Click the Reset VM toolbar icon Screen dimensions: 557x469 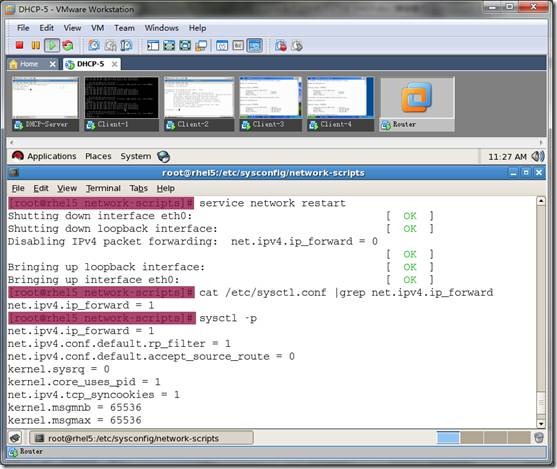pyautogui.click(x=68, y=45)
